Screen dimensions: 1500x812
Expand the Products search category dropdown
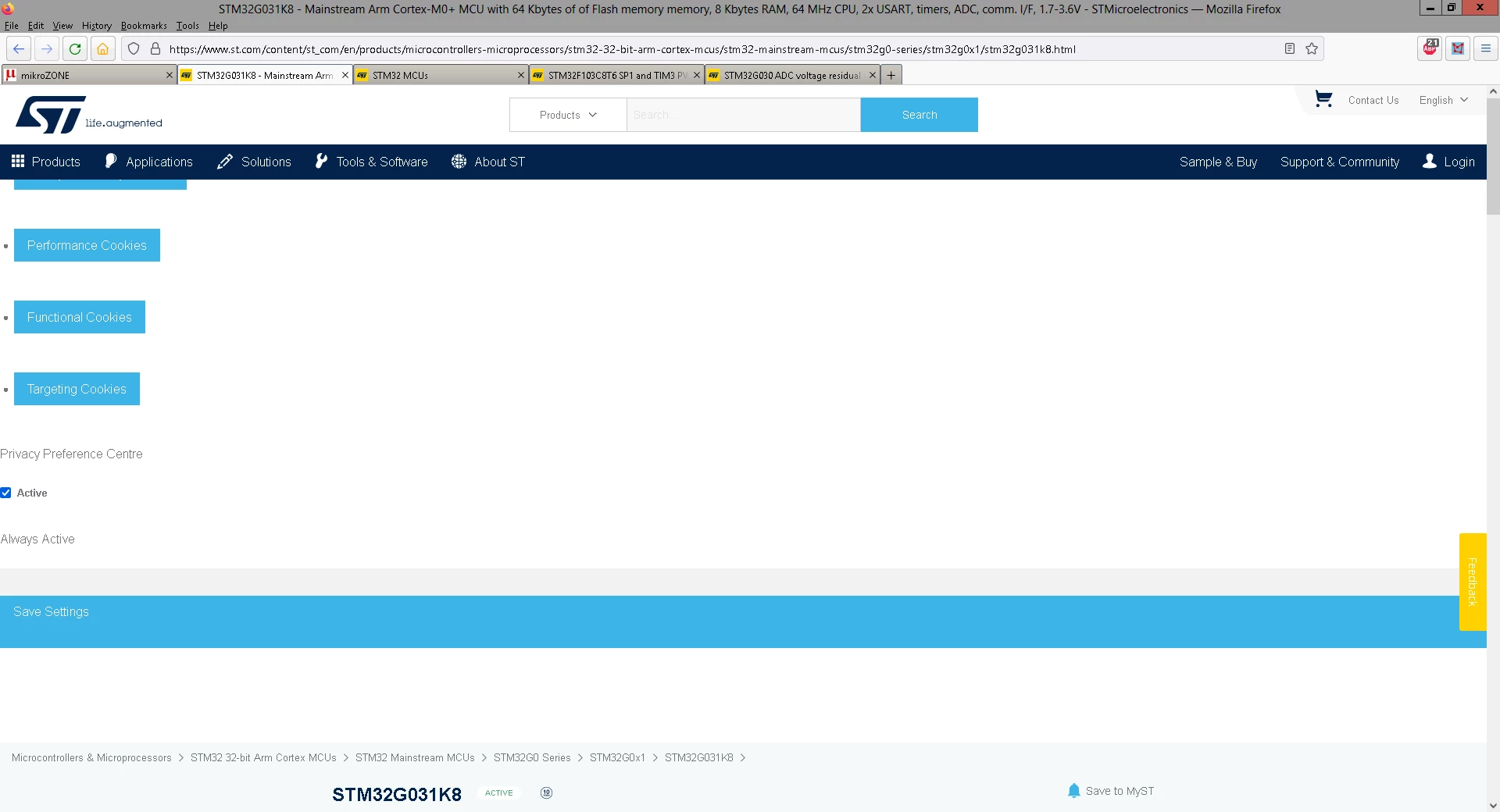[x=568, y=115]
